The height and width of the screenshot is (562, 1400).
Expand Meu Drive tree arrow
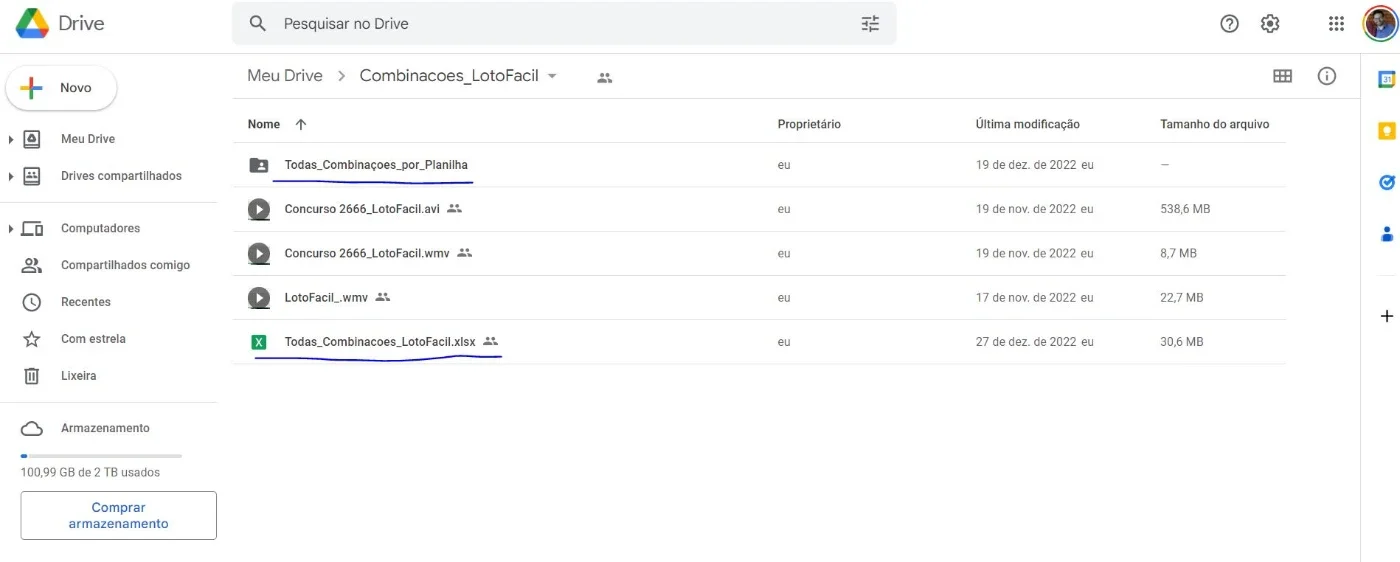pyautogui.click(x=10, y=139)
